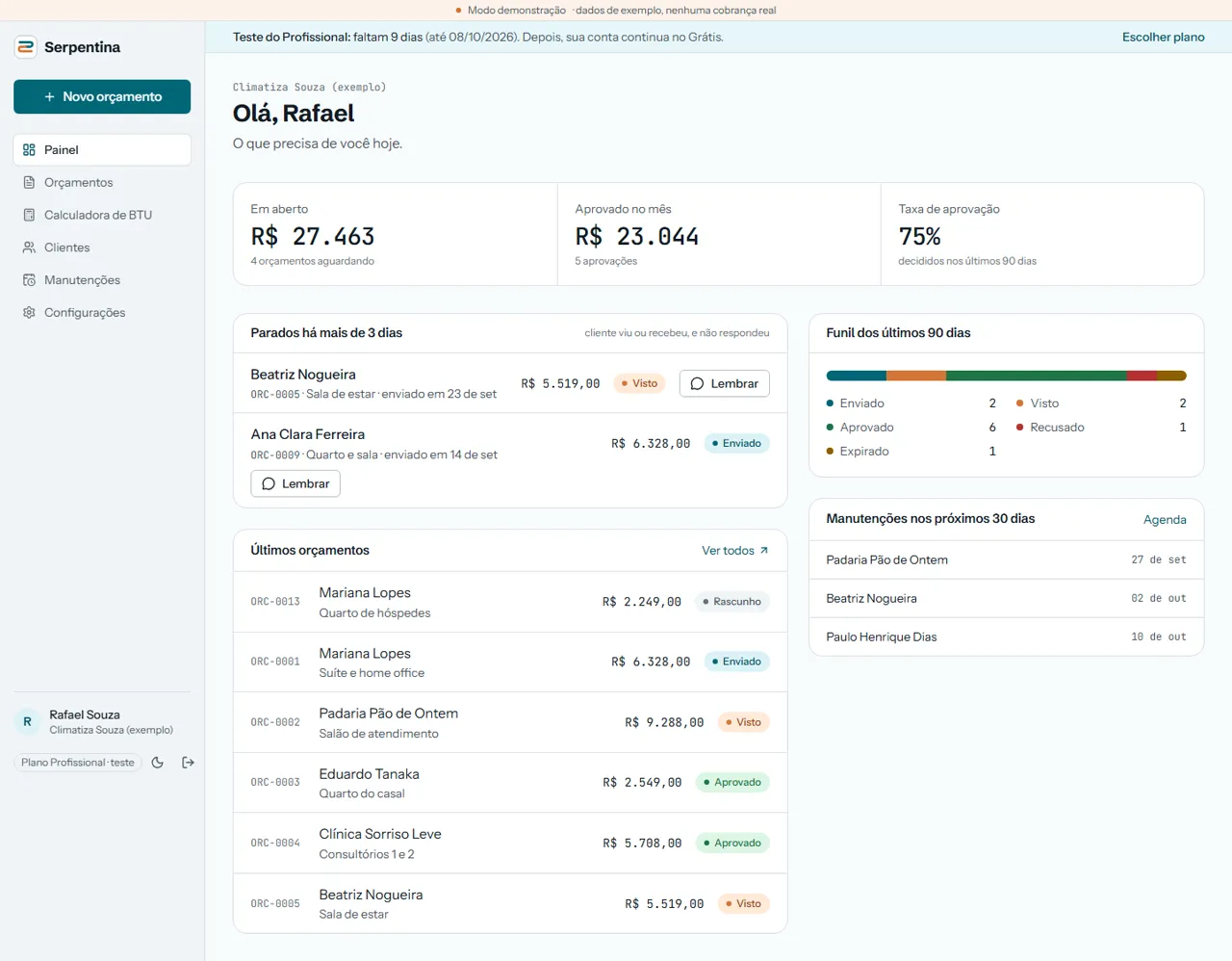Open Eduardo Tanaka quote row
The width and height of the screenshot is (1232, 961).
click(x=510, y=783)
